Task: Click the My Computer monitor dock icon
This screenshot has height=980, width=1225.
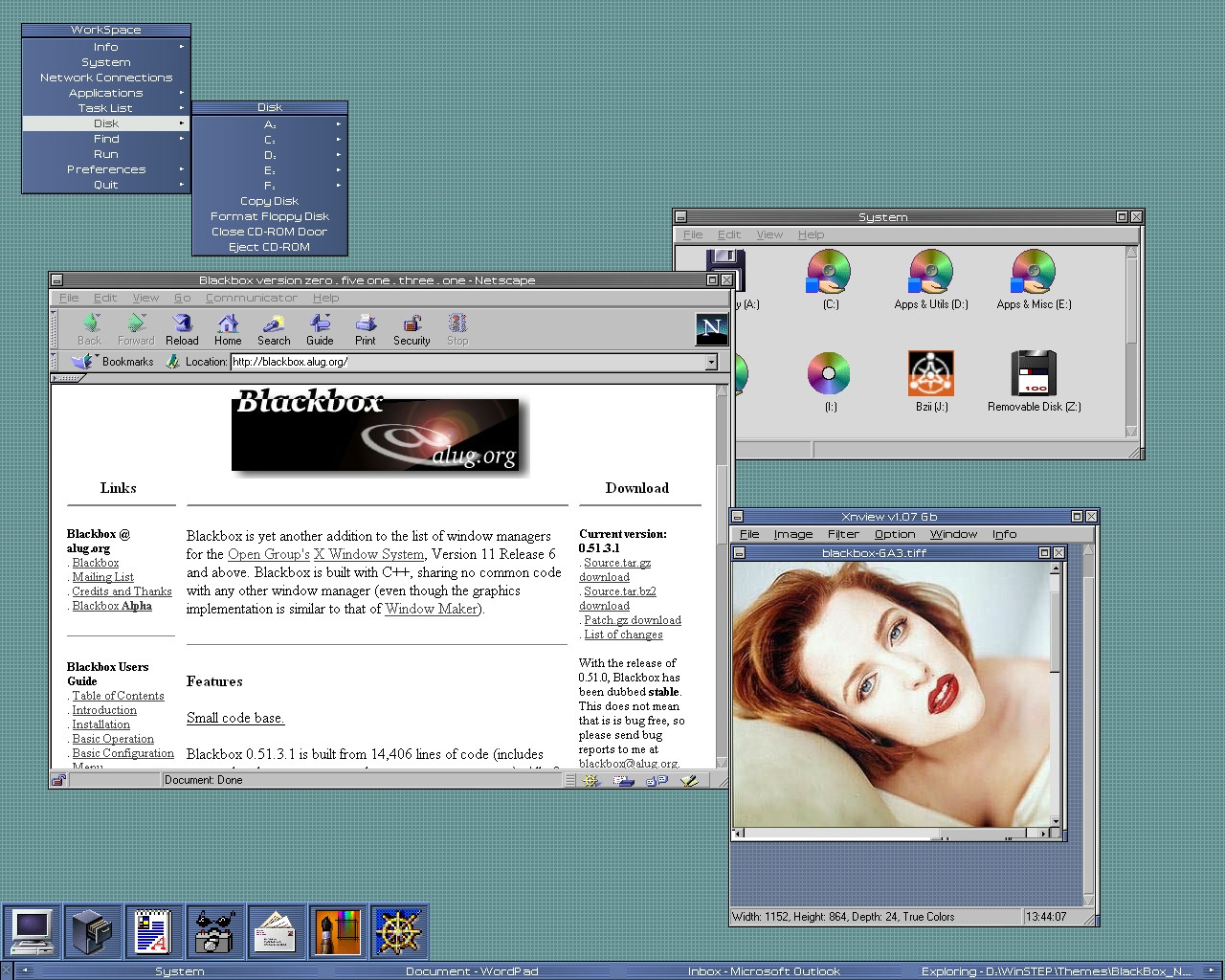Action: point(31,931)
